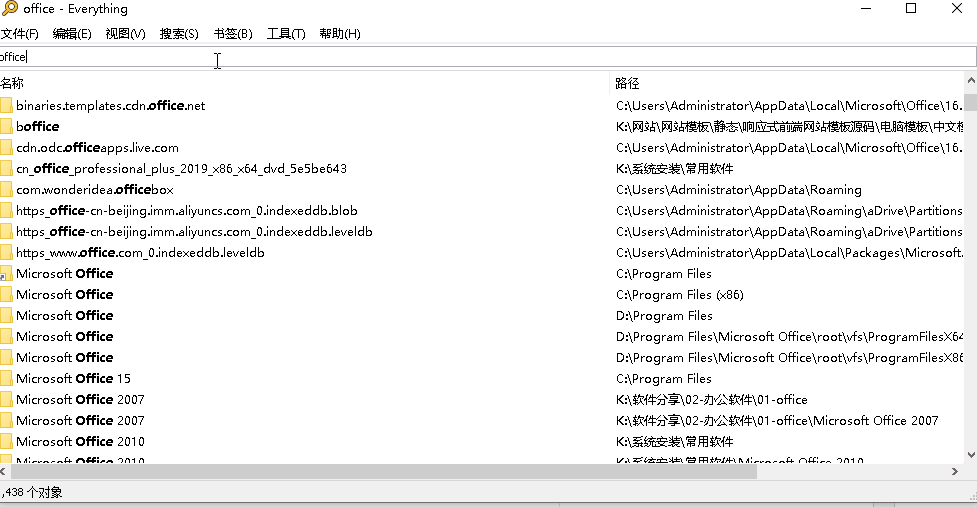Open the 文件(F) menu

[19, 34]
